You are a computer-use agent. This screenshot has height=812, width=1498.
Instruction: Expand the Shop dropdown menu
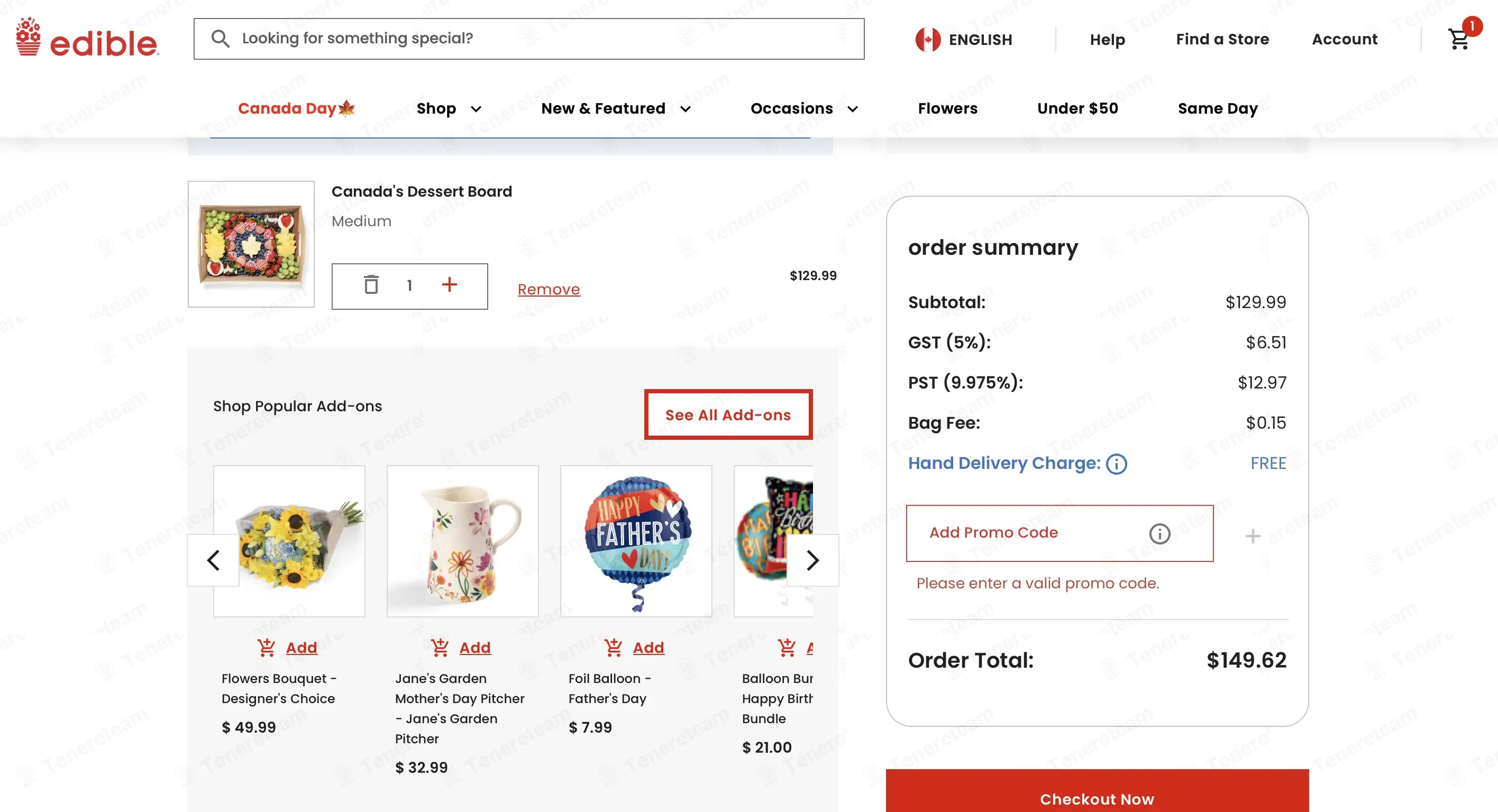[449, 109]
